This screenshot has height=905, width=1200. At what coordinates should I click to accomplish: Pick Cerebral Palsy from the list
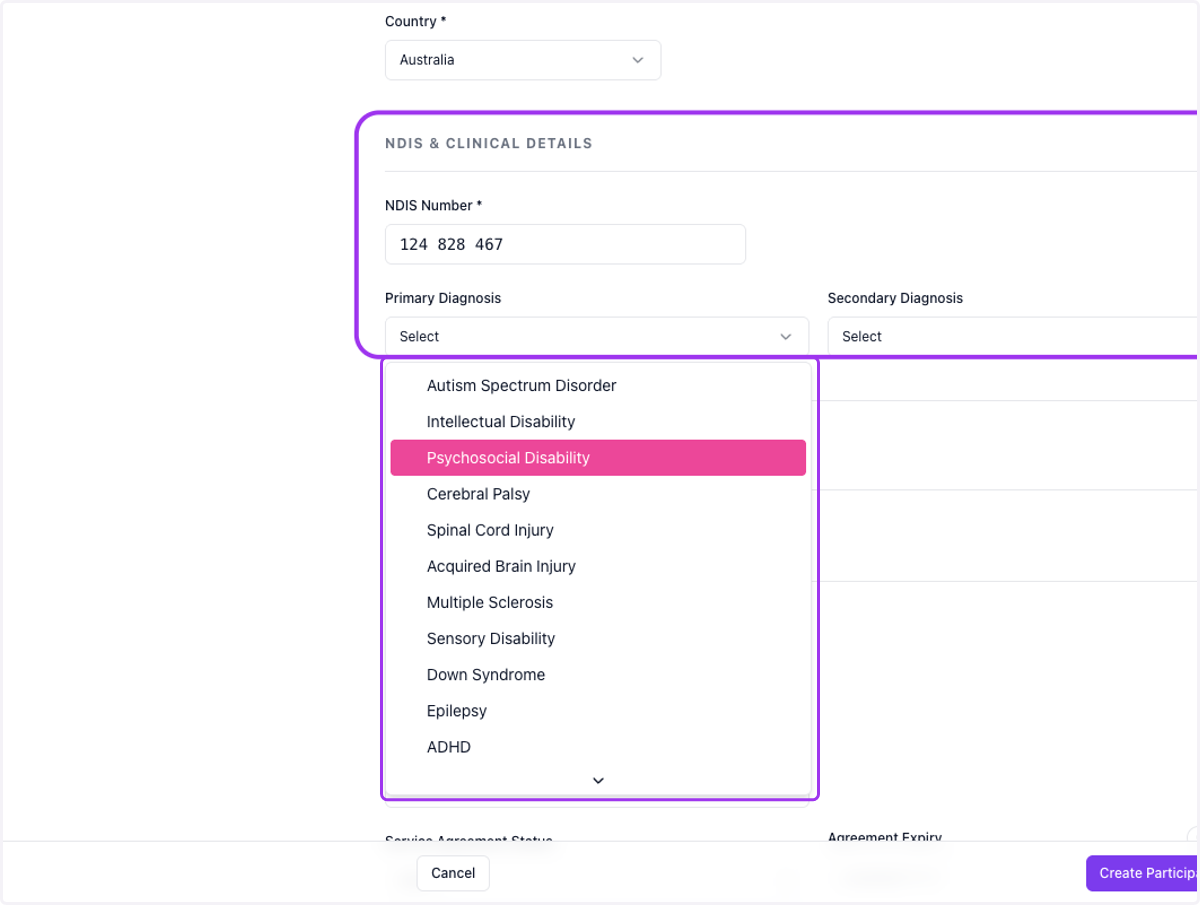(598, 494)
